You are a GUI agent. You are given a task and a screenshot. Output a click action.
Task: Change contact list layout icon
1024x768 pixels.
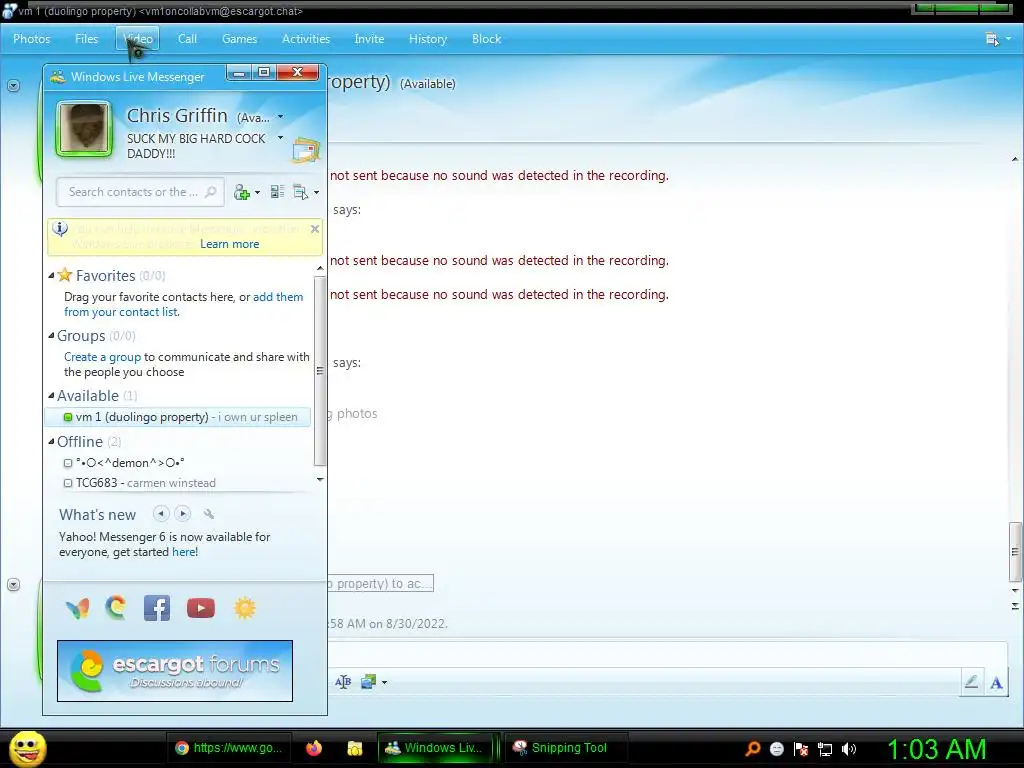click(278, 192)
